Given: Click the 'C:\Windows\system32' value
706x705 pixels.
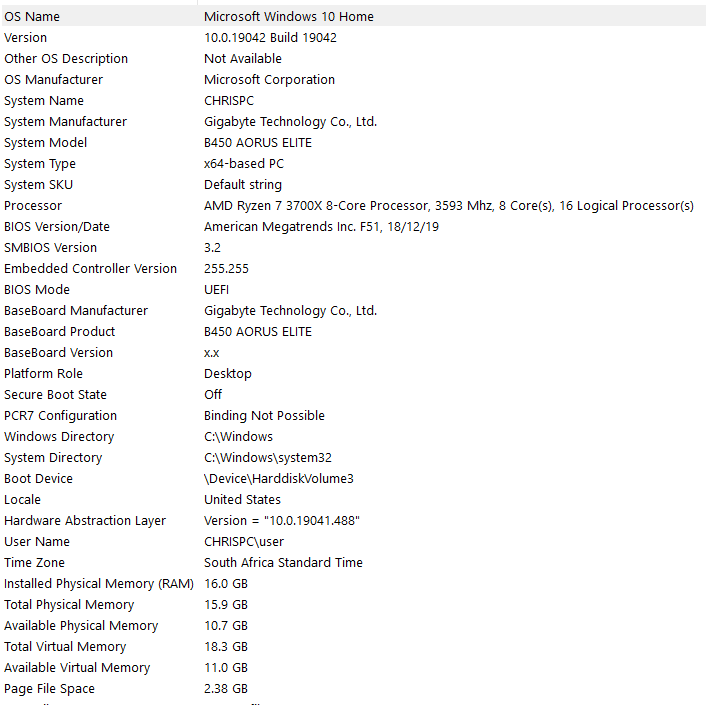Looking at the screenshot, I should [x=268, y=458].
